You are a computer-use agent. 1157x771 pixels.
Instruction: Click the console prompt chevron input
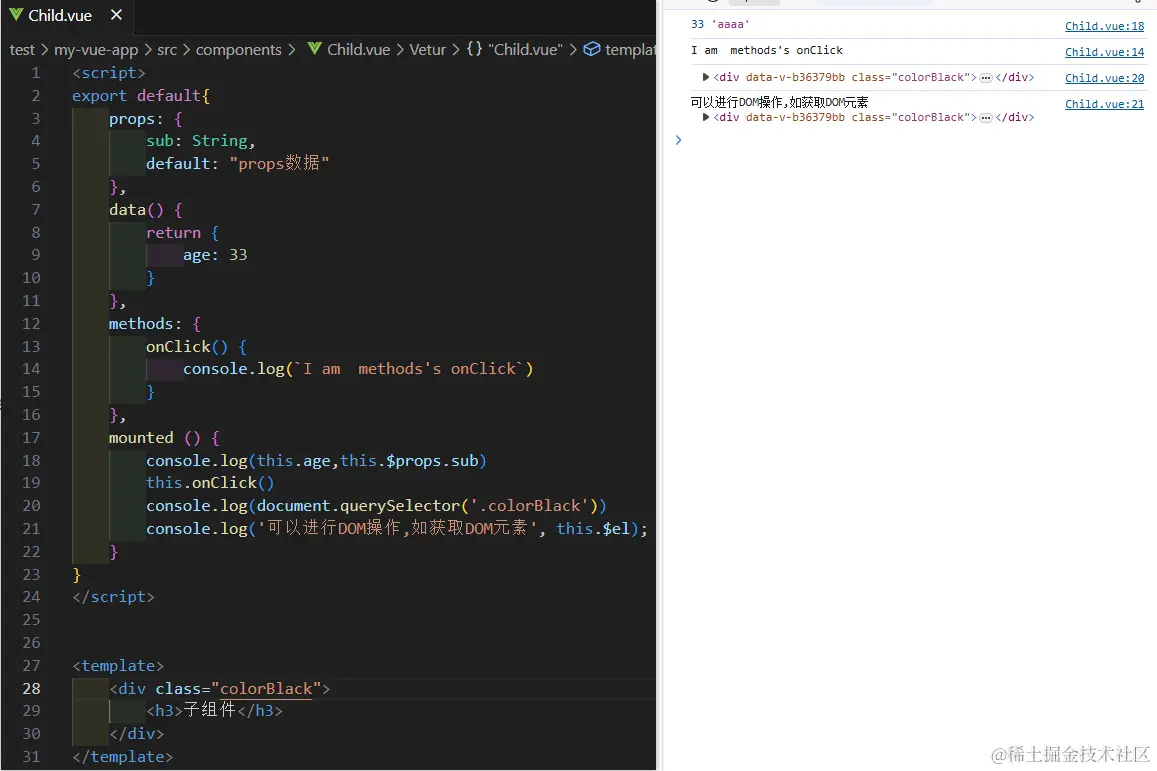[678, 140]
